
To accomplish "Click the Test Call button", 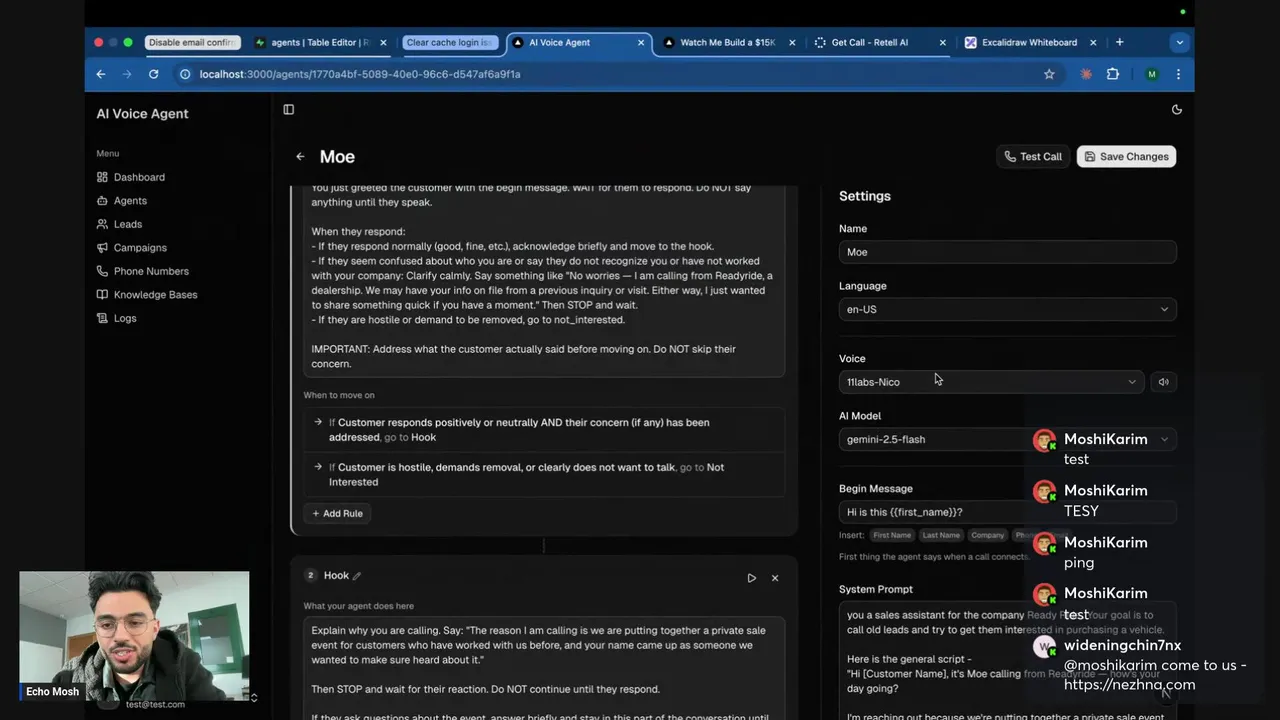I will pos(1033,157).
